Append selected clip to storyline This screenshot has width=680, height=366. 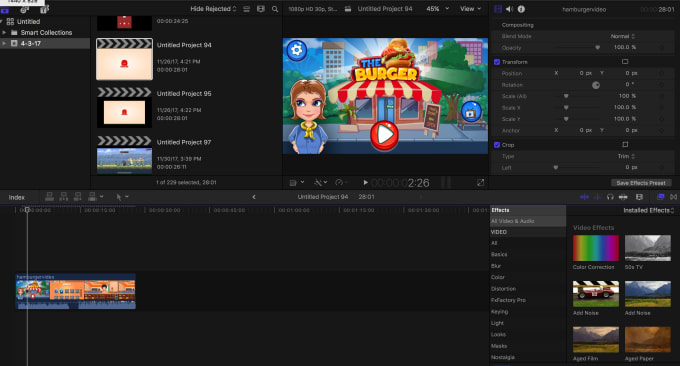tap(78, 197)
